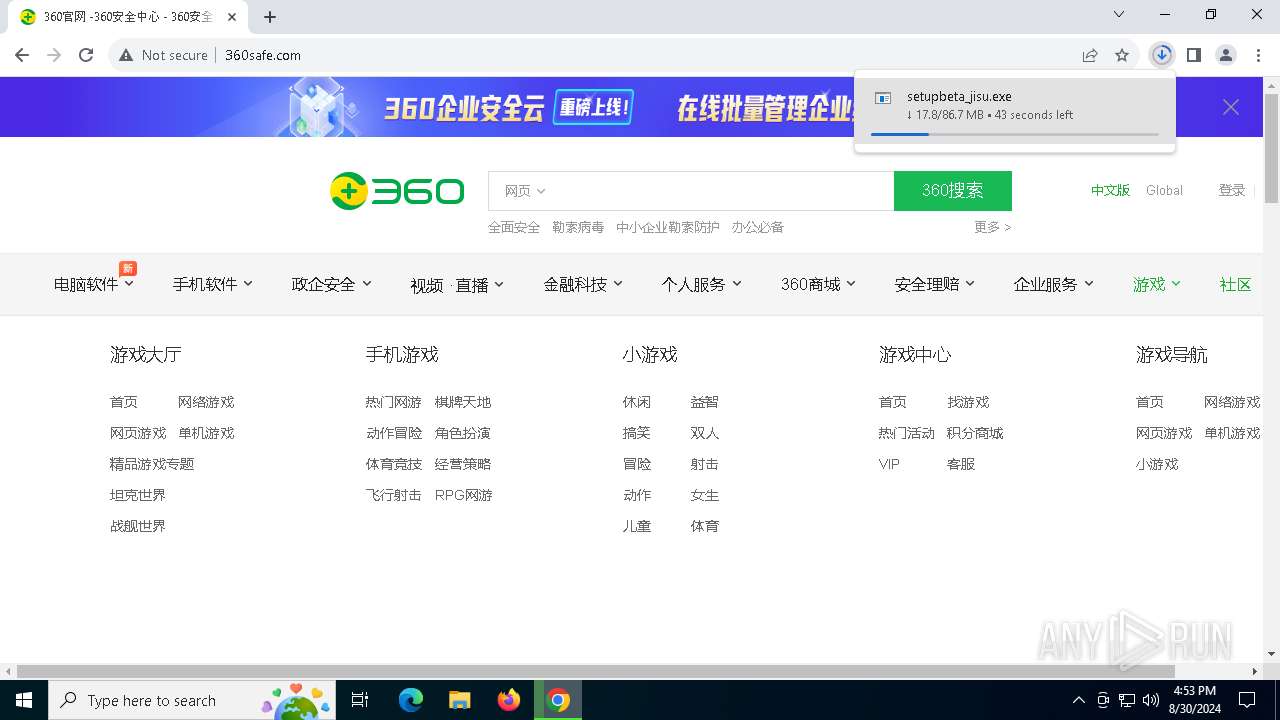Open Windows Start menu
Viewport: 1280px width, 720px height.
[23, 700]
